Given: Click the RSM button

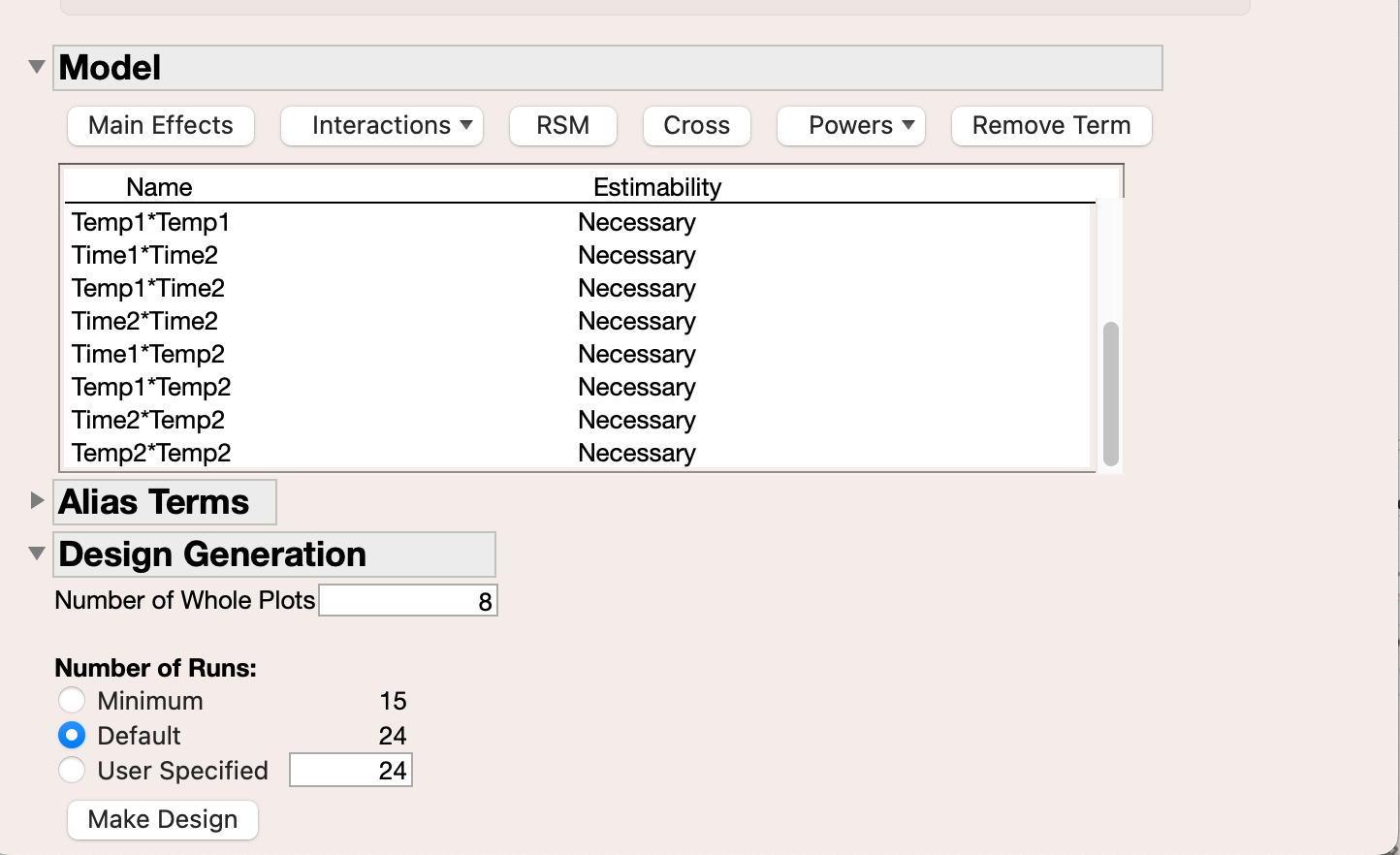Looking at the screenshot, I should (x=562, y=125).
